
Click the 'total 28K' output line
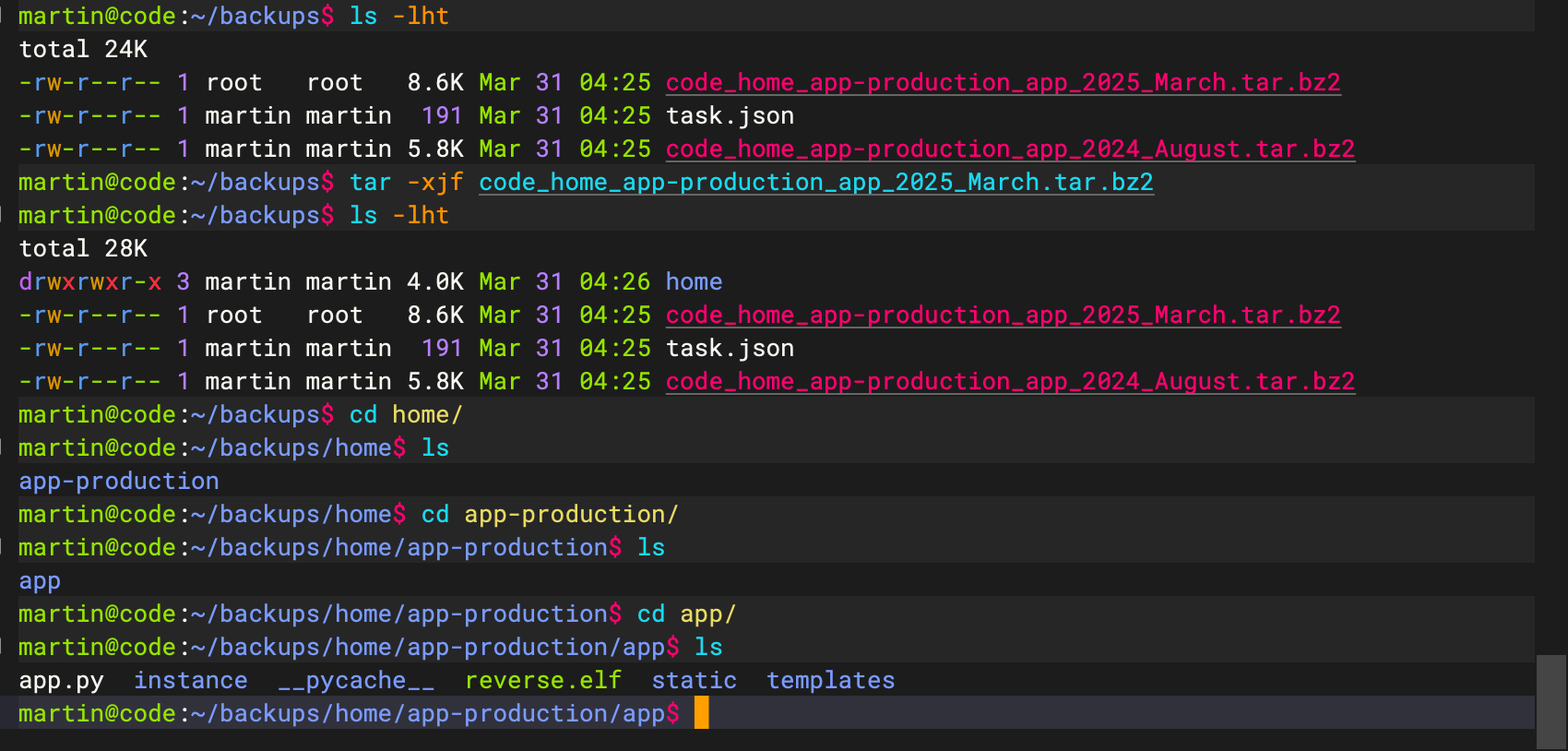(83, 248)
